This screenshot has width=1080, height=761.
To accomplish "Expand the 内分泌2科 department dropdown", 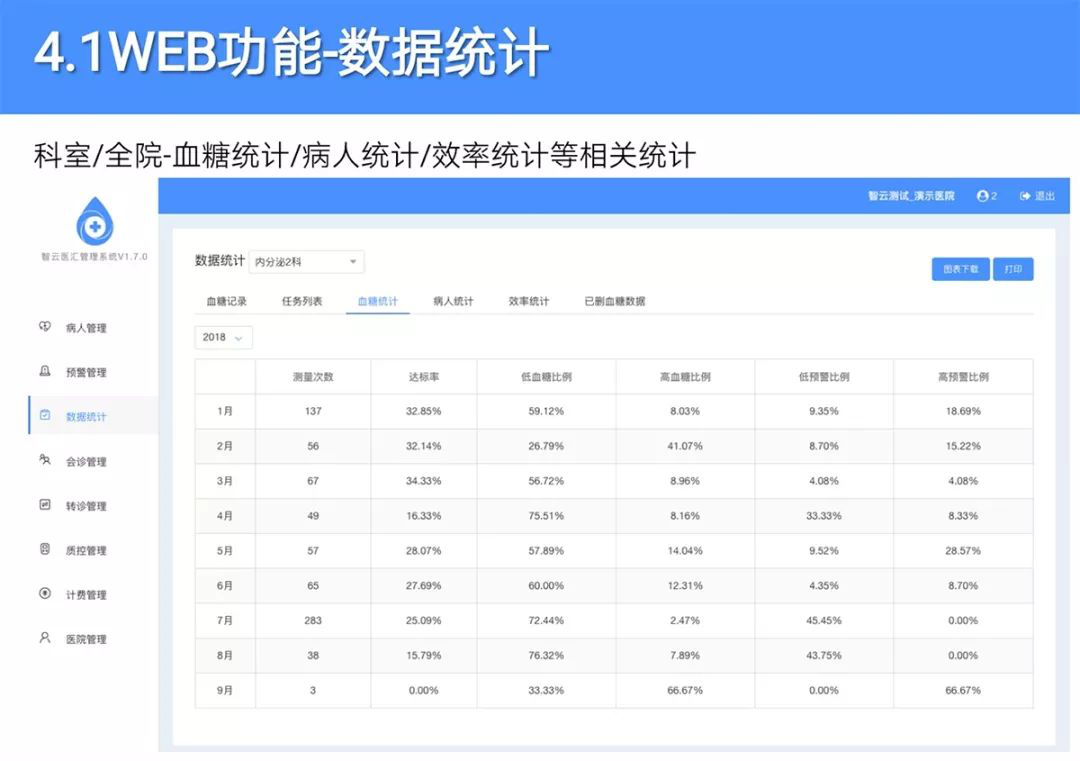I will click(307, 262).
